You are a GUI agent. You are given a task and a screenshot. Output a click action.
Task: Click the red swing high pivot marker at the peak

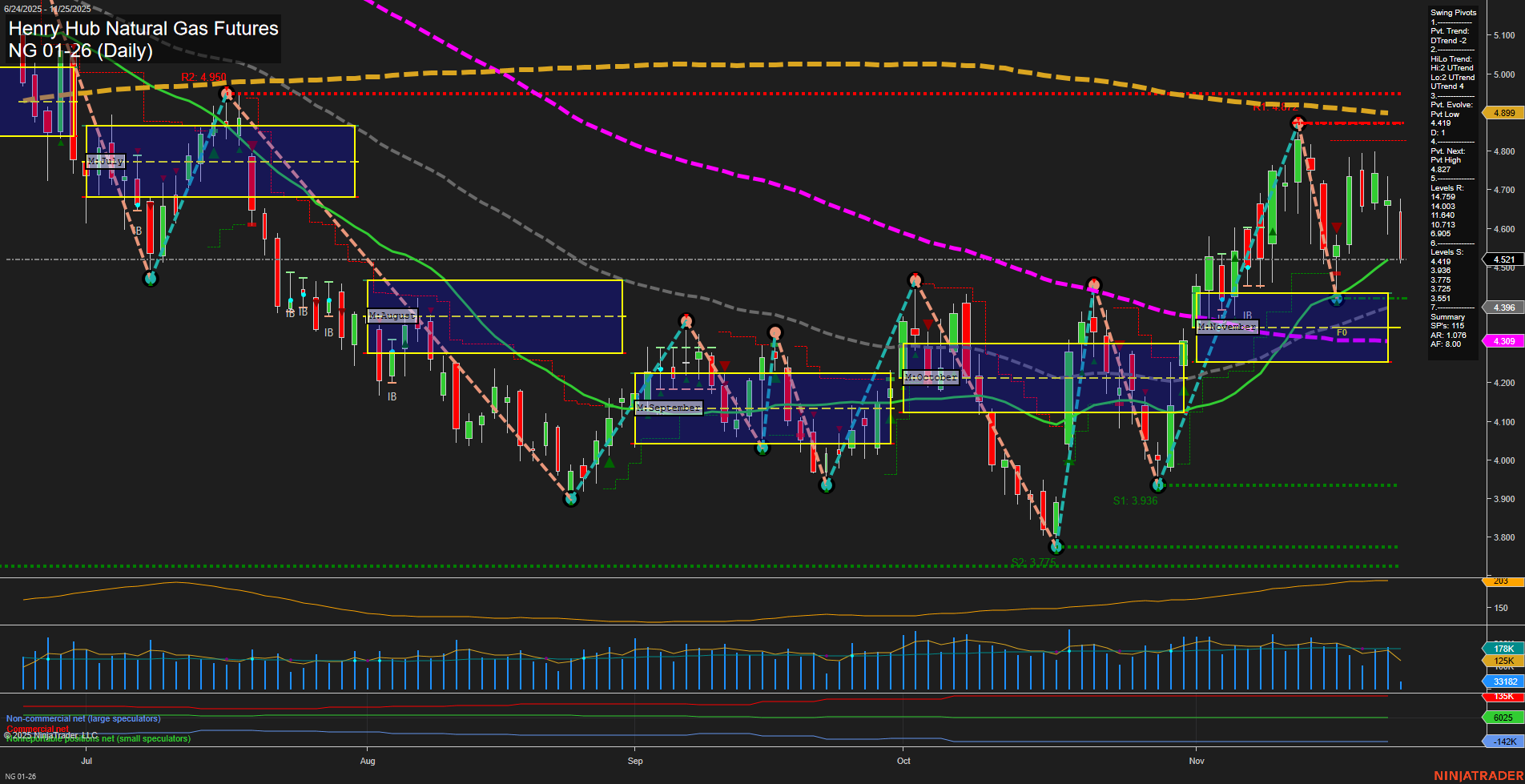[1298, 122]
